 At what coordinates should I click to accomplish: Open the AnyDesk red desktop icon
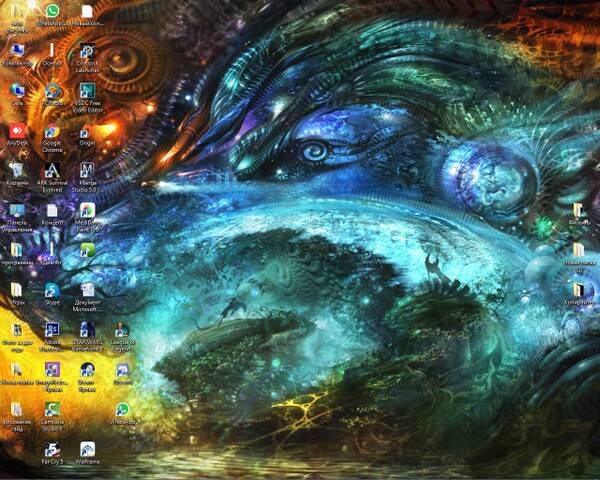pos(17,132)
